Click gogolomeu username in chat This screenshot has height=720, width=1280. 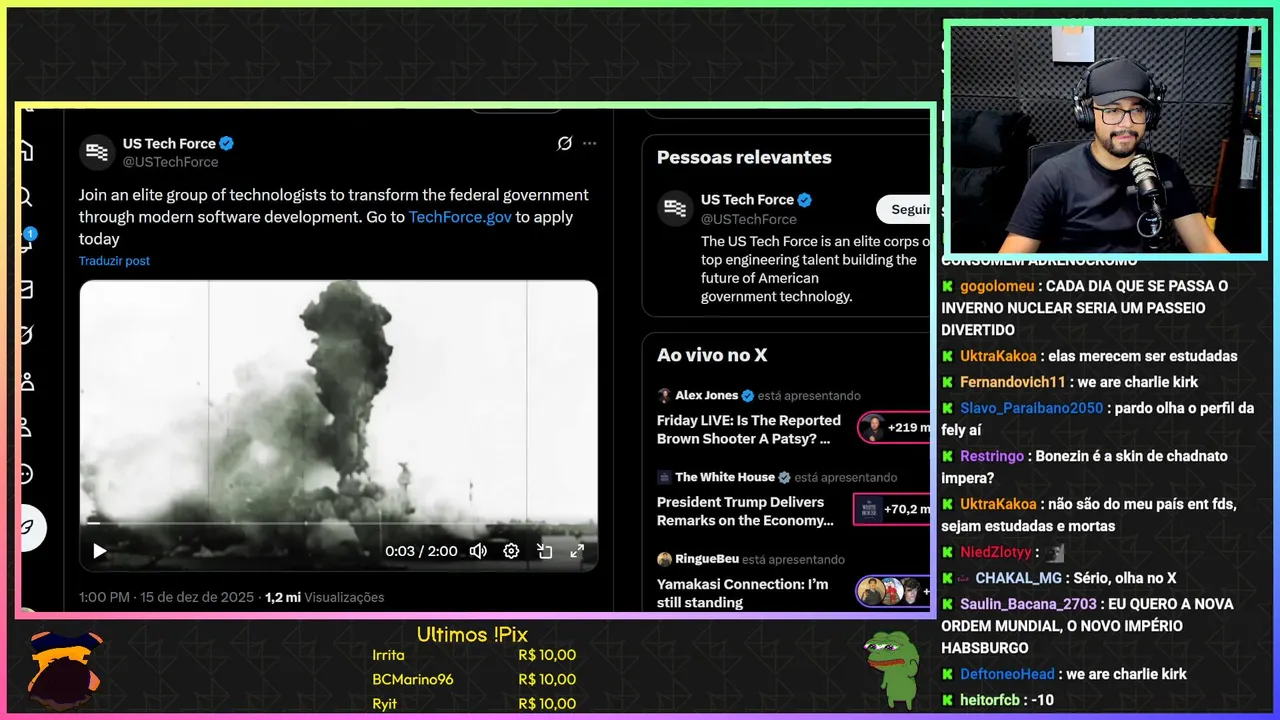coord(997,286)
